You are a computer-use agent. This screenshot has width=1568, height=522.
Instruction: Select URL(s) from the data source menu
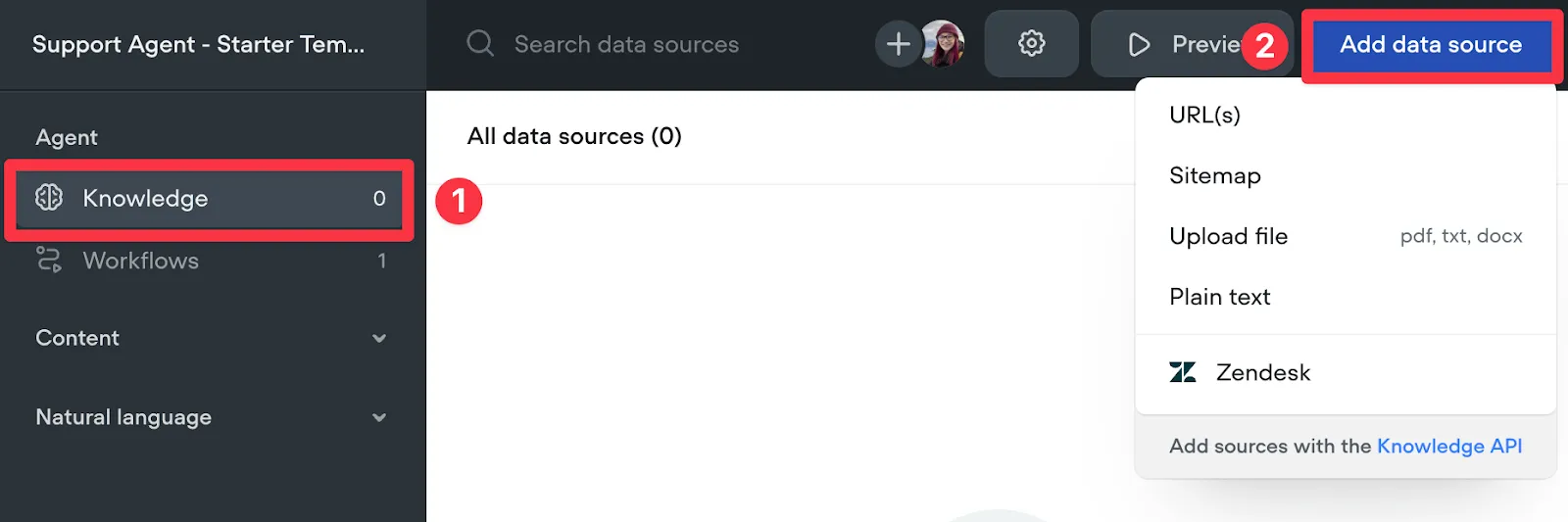pos(1346,115)
